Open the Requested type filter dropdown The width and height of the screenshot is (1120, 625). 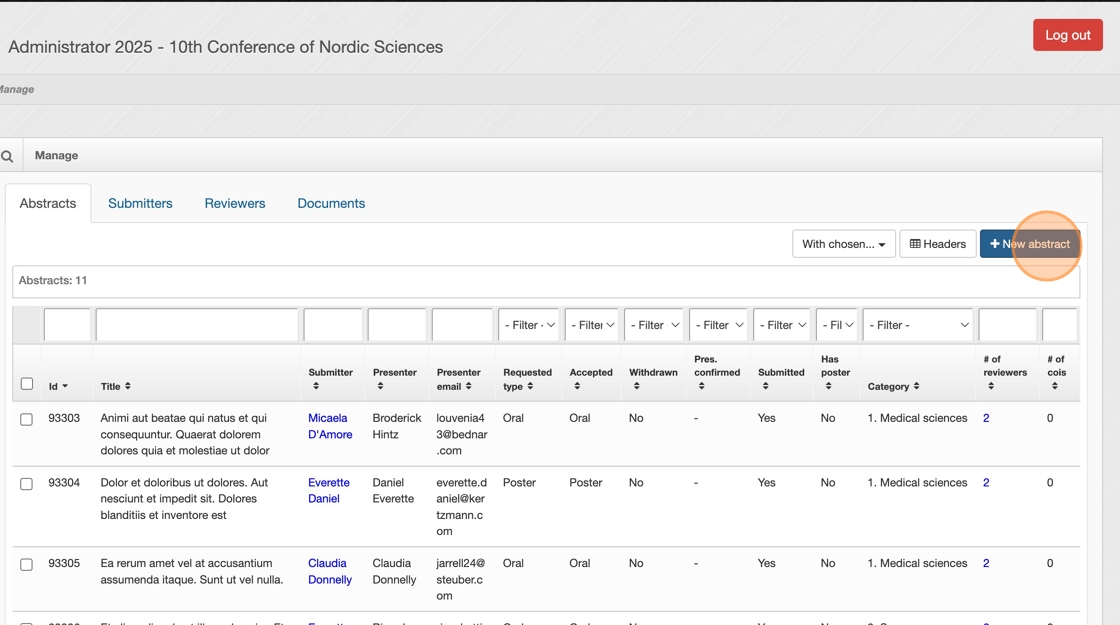tap(529, 325)
